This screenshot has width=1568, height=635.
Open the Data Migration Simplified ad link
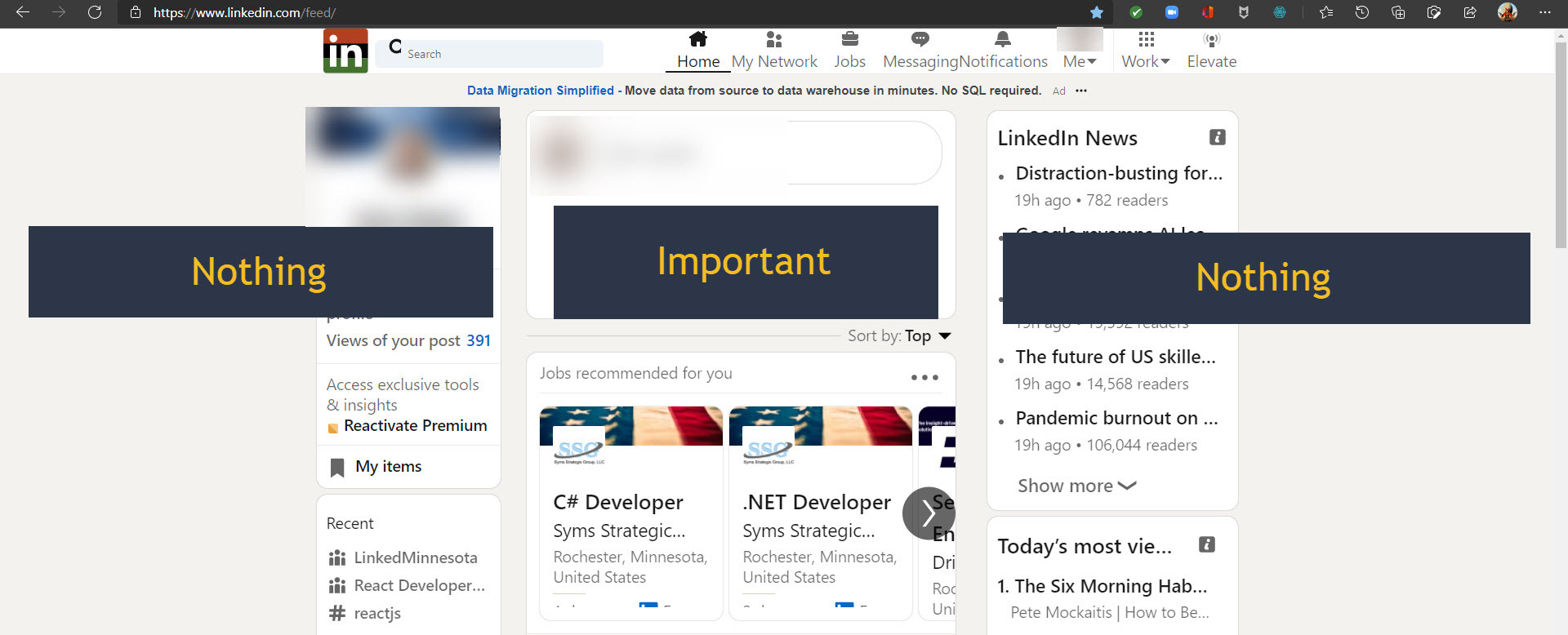click(541, 91)
